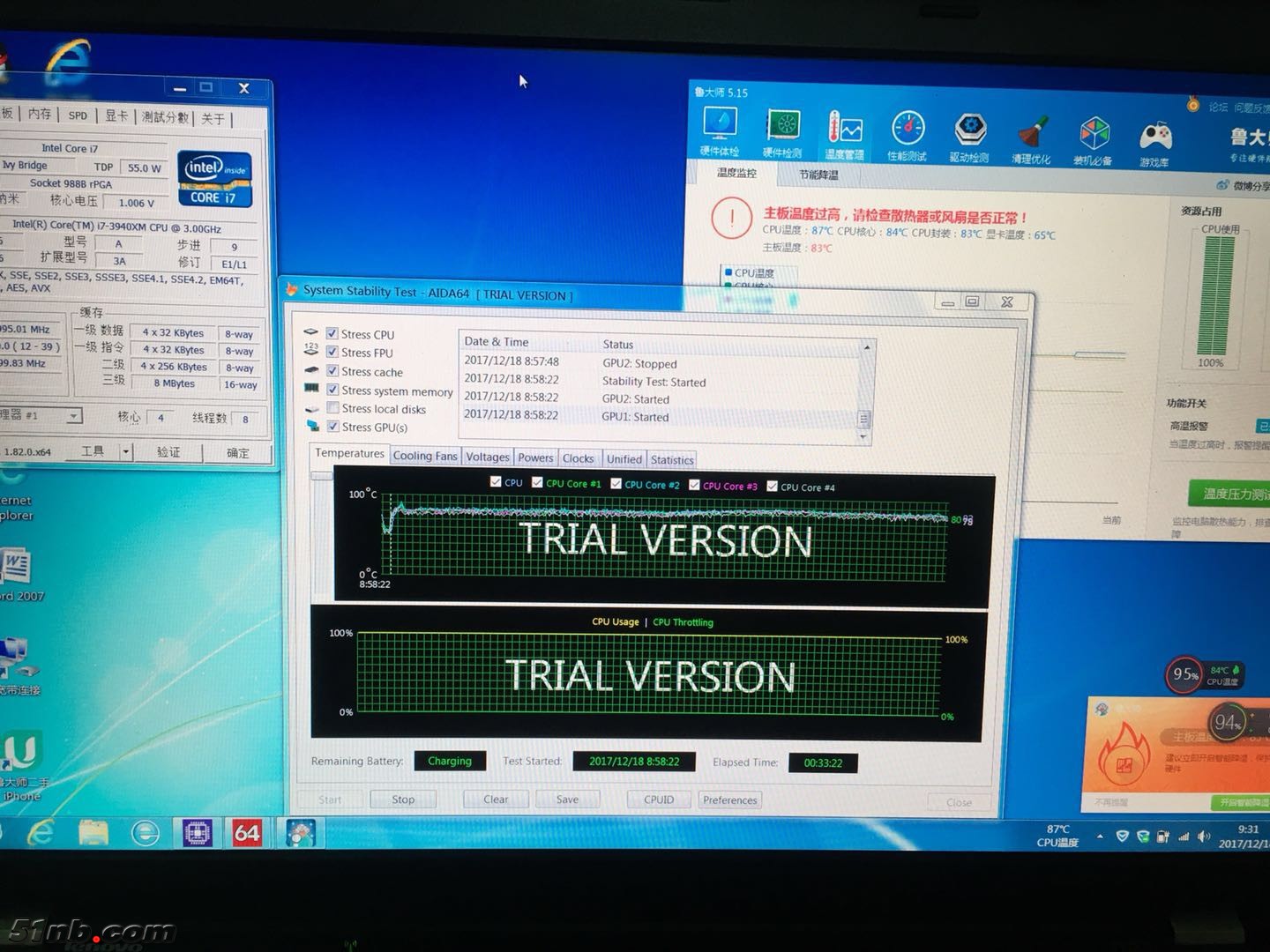Switch to Clocks tab in AIDA64
Viewport: 1270px width, 952px height.
coord(579,458)
